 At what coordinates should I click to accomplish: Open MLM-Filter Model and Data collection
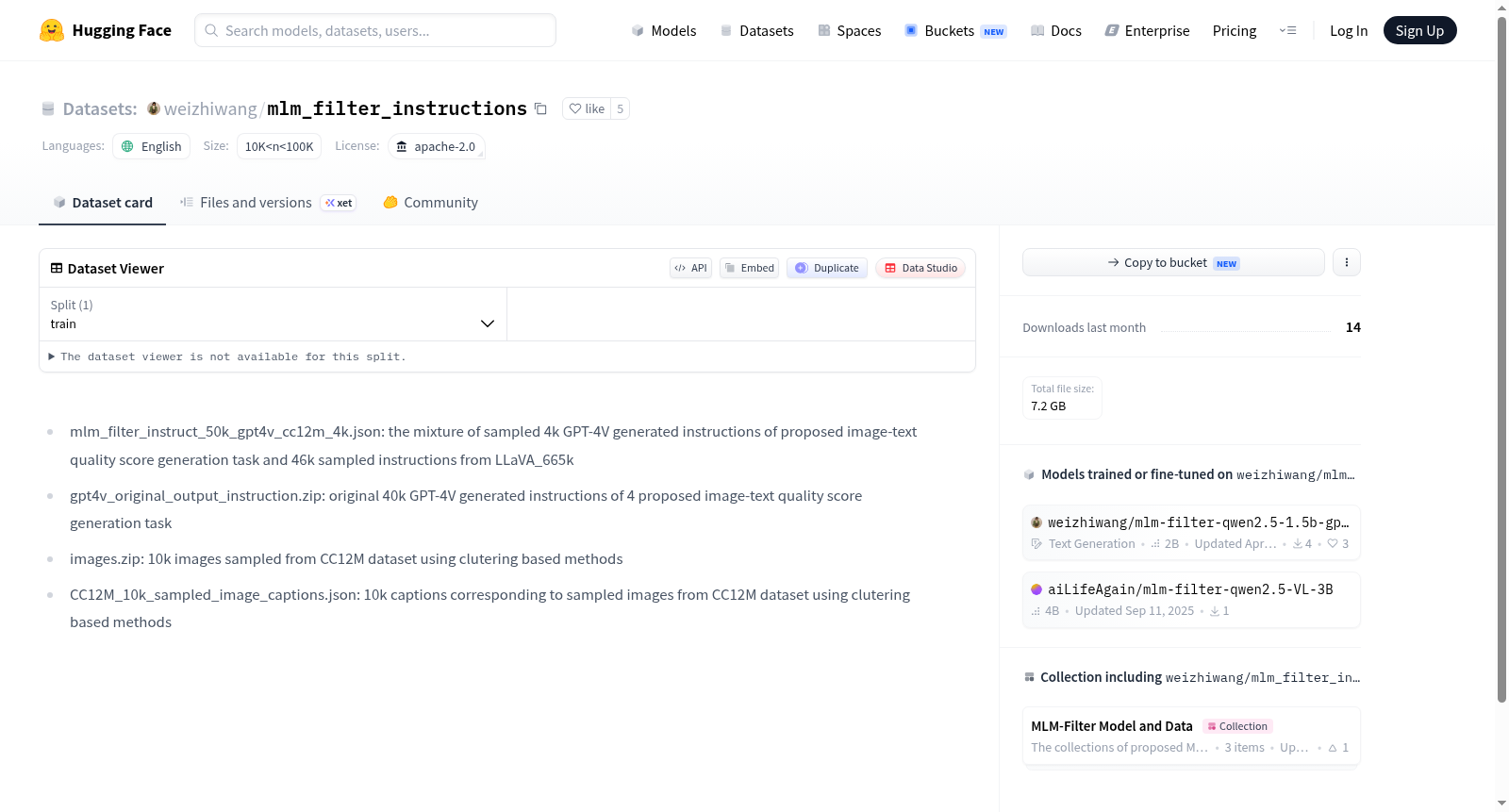pos(1191,737)
